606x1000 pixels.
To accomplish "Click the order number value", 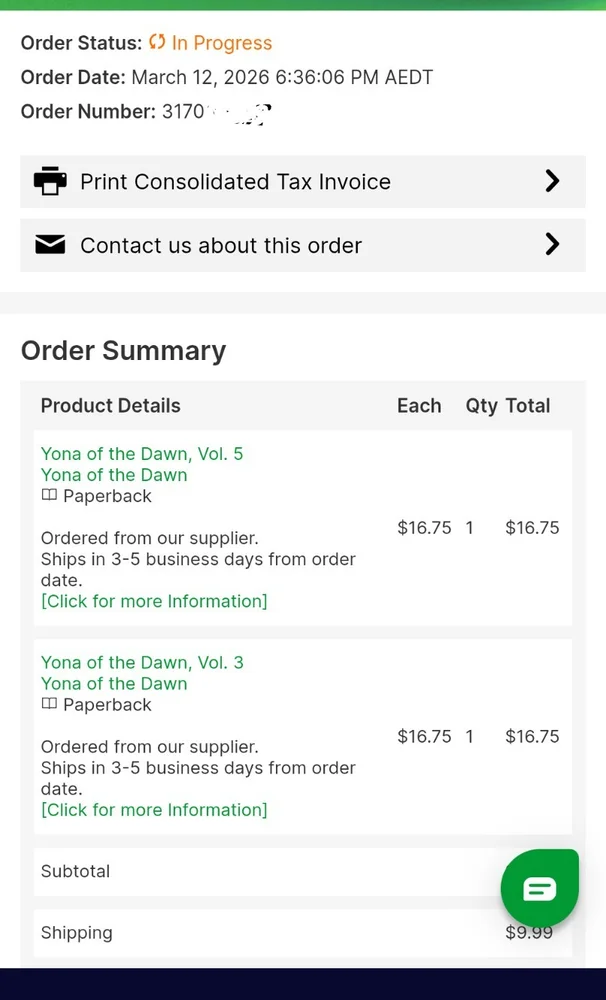I will (216, 112).
